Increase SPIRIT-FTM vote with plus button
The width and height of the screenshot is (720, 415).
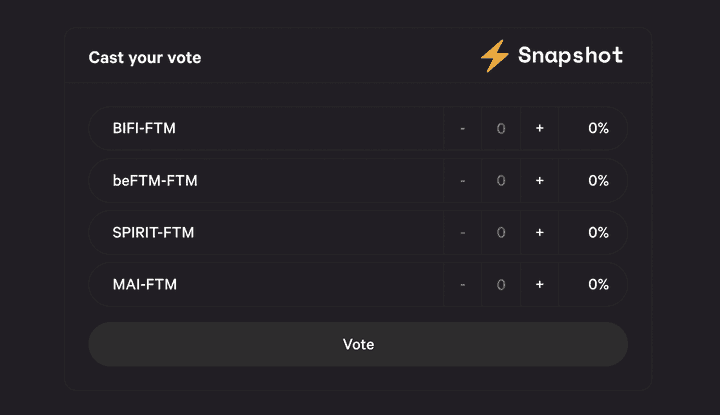pos(540,232)
